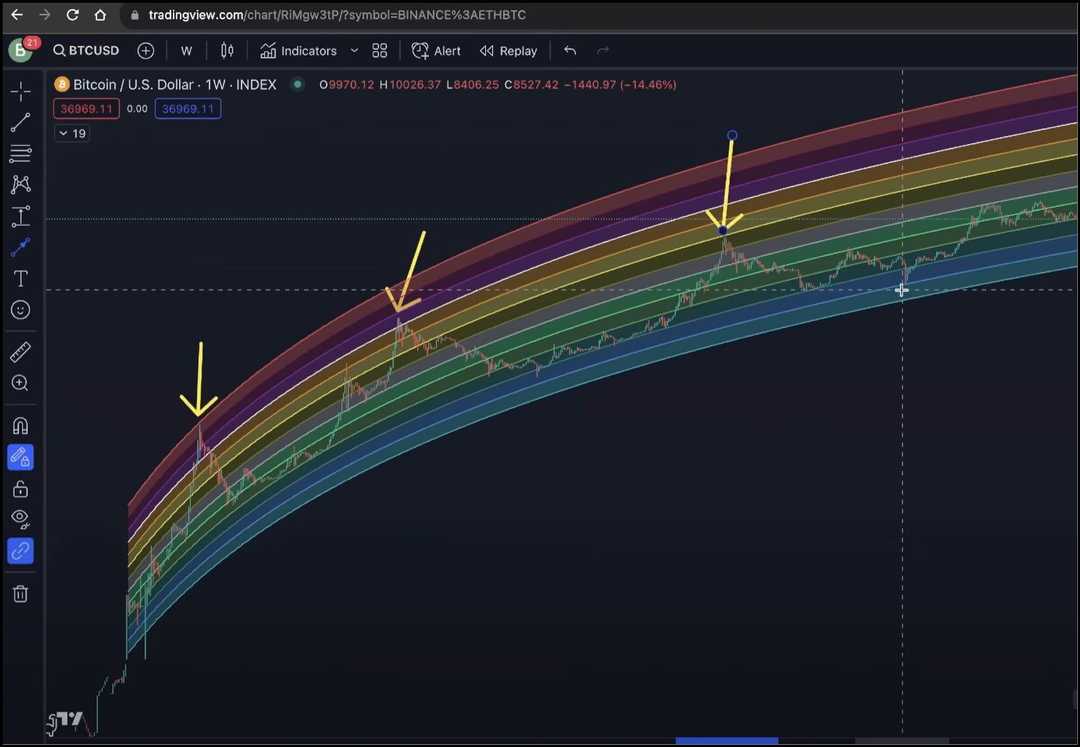Create a new Alert
The height and width of the screenshot is (747, 1080).
point(436,50)
